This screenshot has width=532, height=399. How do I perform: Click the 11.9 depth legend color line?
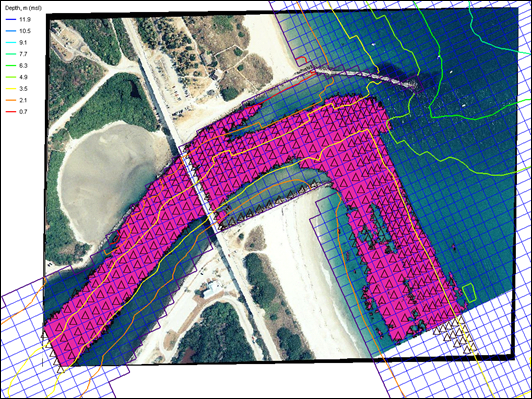pyautogui.click(x=11, y=20)
